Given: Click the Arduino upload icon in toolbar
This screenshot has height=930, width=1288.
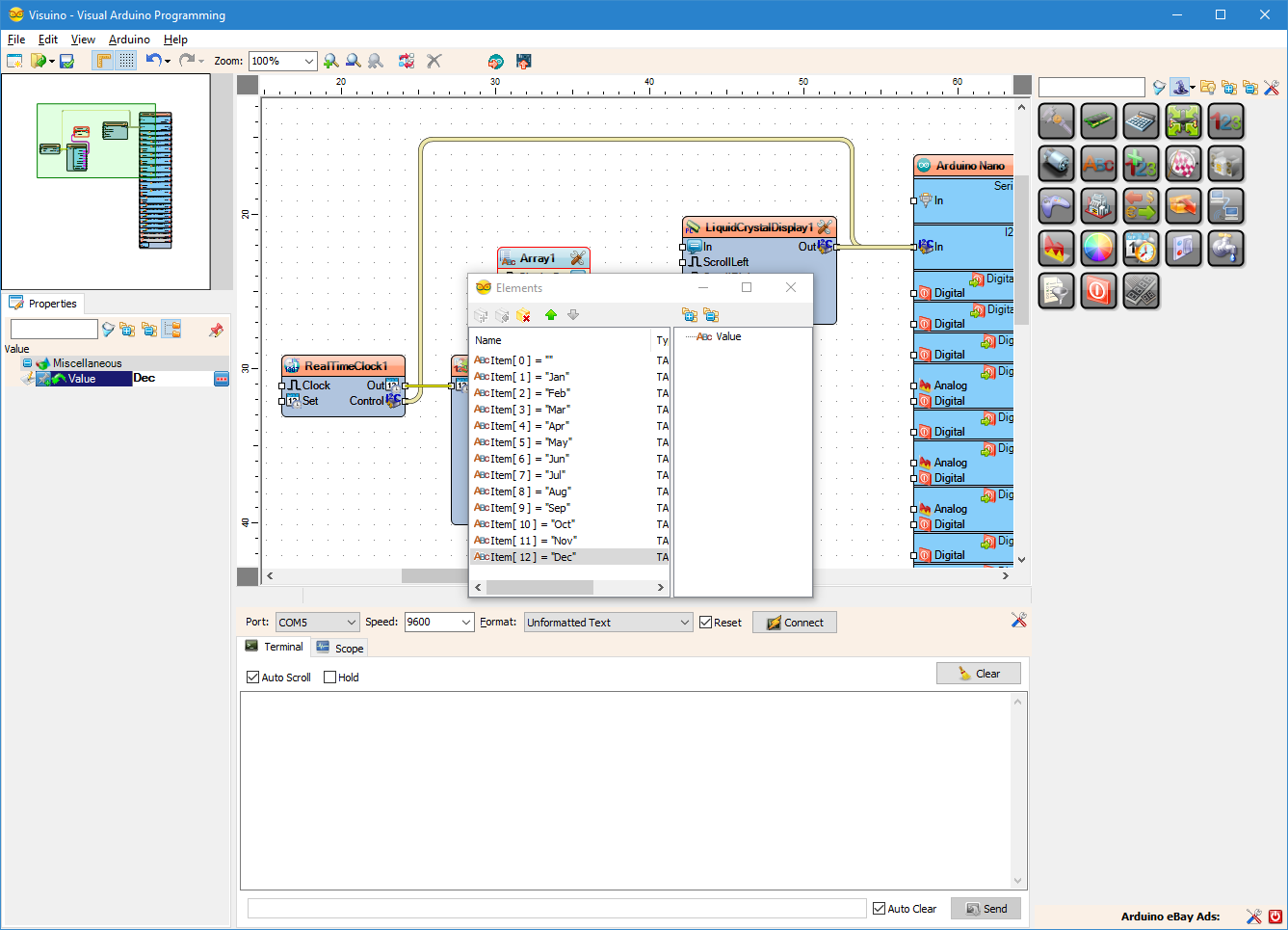Looking at the screenshot, I should coord(495,61).
